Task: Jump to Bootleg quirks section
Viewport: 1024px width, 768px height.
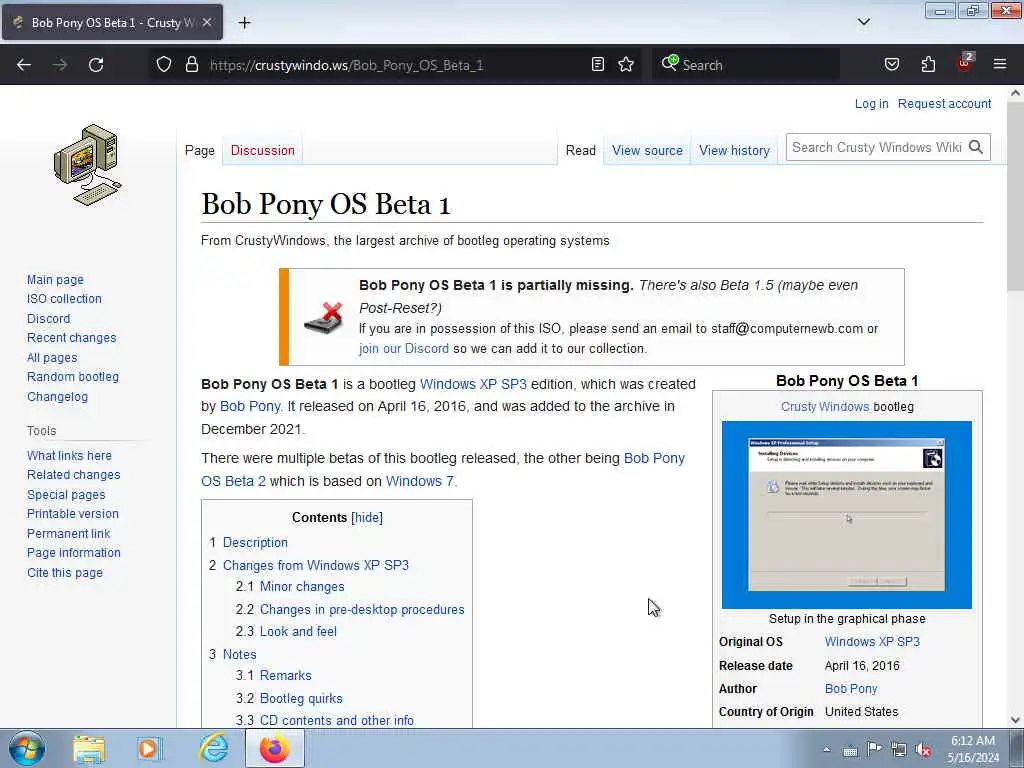Action: [x=301, y=698]
